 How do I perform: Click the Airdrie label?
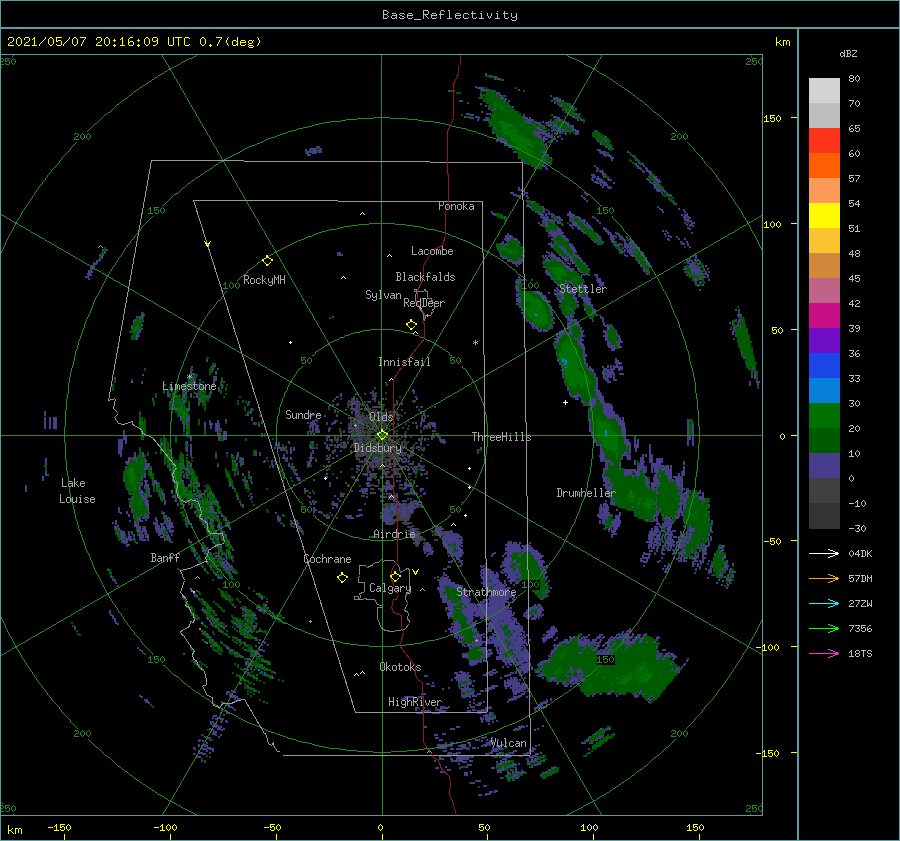[394, 534]
